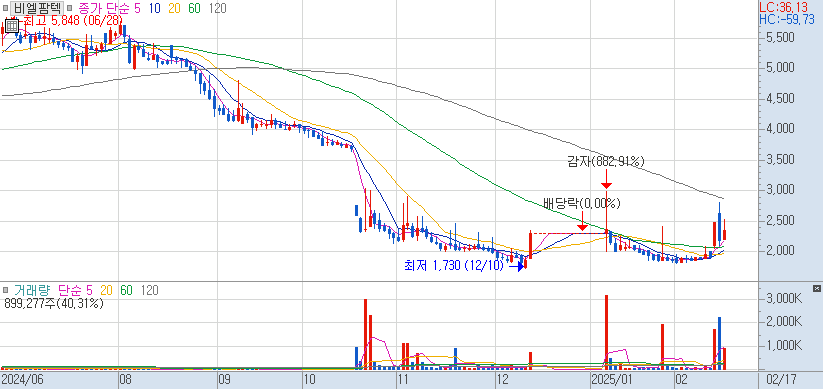The image size is (823, 389).
Task: Click the 5,000 price axis label
Action: tap(780, 68)
